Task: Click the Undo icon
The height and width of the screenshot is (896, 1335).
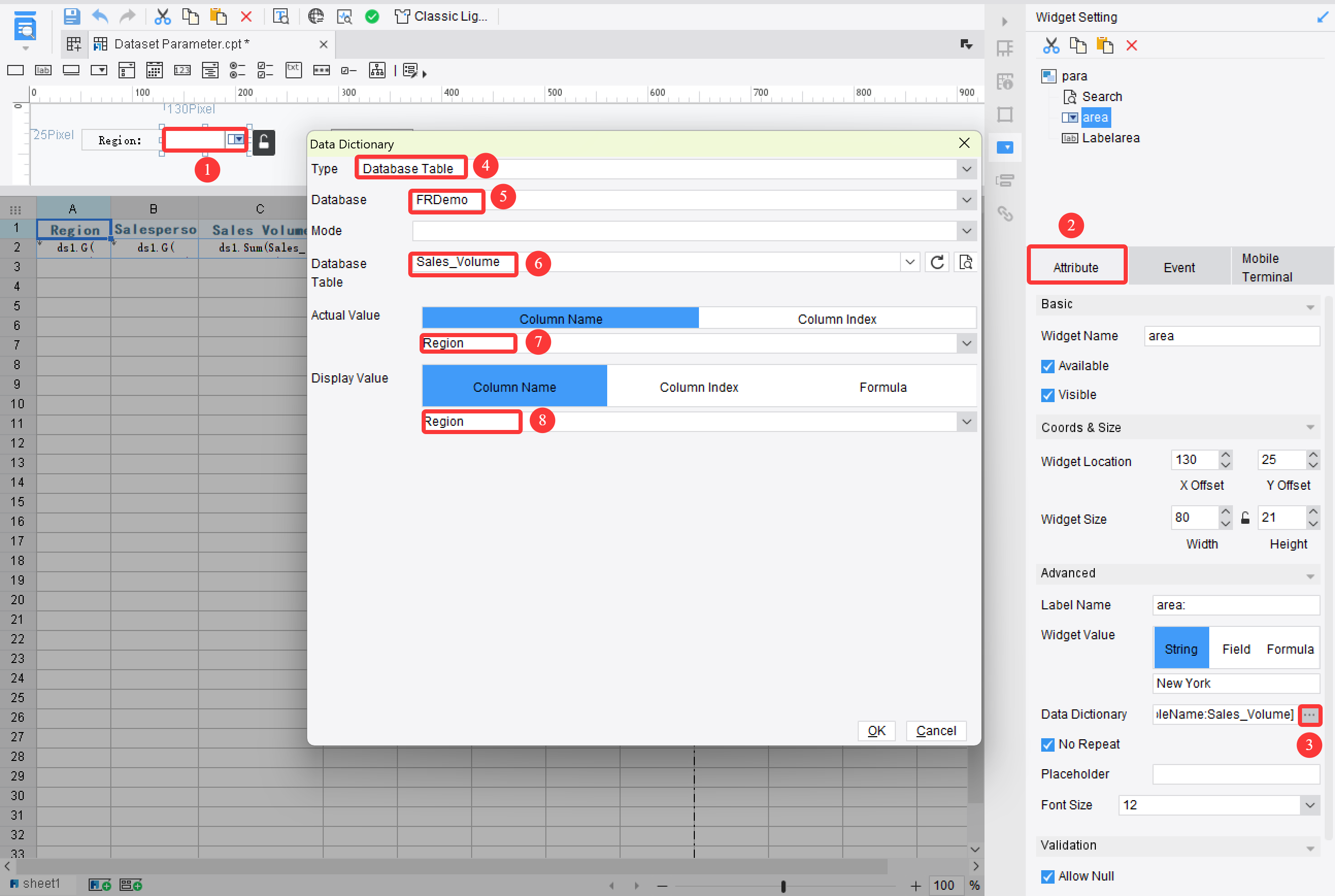Action: [x=100, y=16]
